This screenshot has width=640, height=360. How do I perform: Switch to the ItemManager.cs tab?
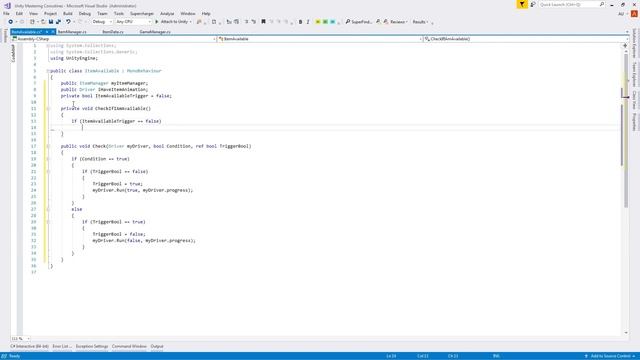tap(72, 32)
